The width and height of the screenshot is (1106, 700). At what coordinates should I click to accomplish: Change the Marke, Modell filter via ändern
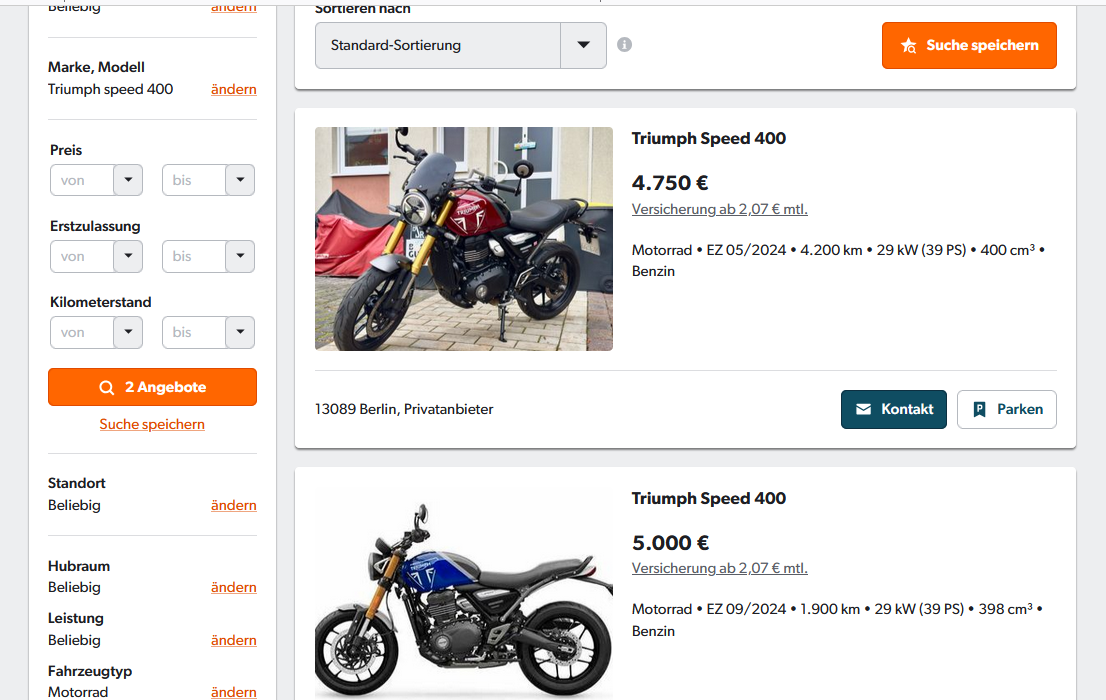(233, 89)
